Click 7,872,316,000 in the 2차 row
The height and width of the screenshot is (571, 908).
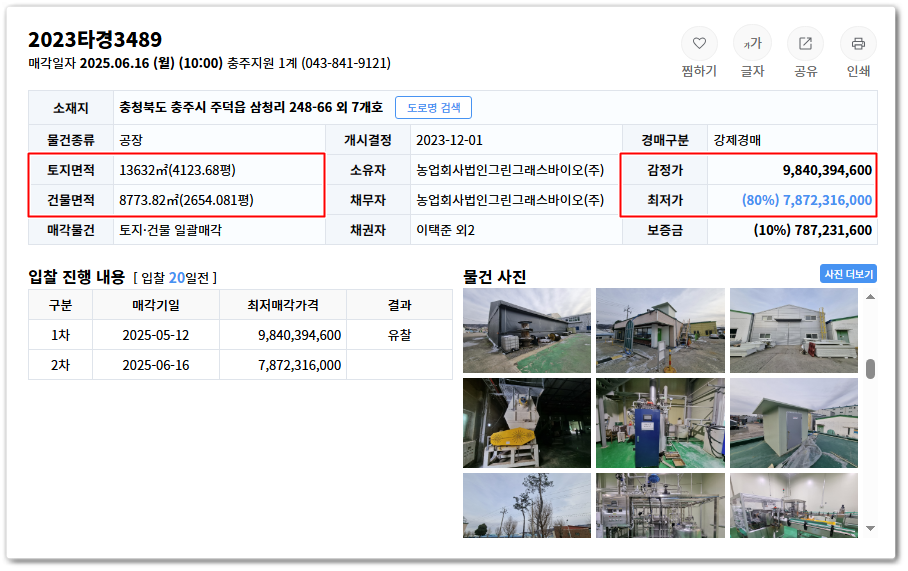click(299, 365)
